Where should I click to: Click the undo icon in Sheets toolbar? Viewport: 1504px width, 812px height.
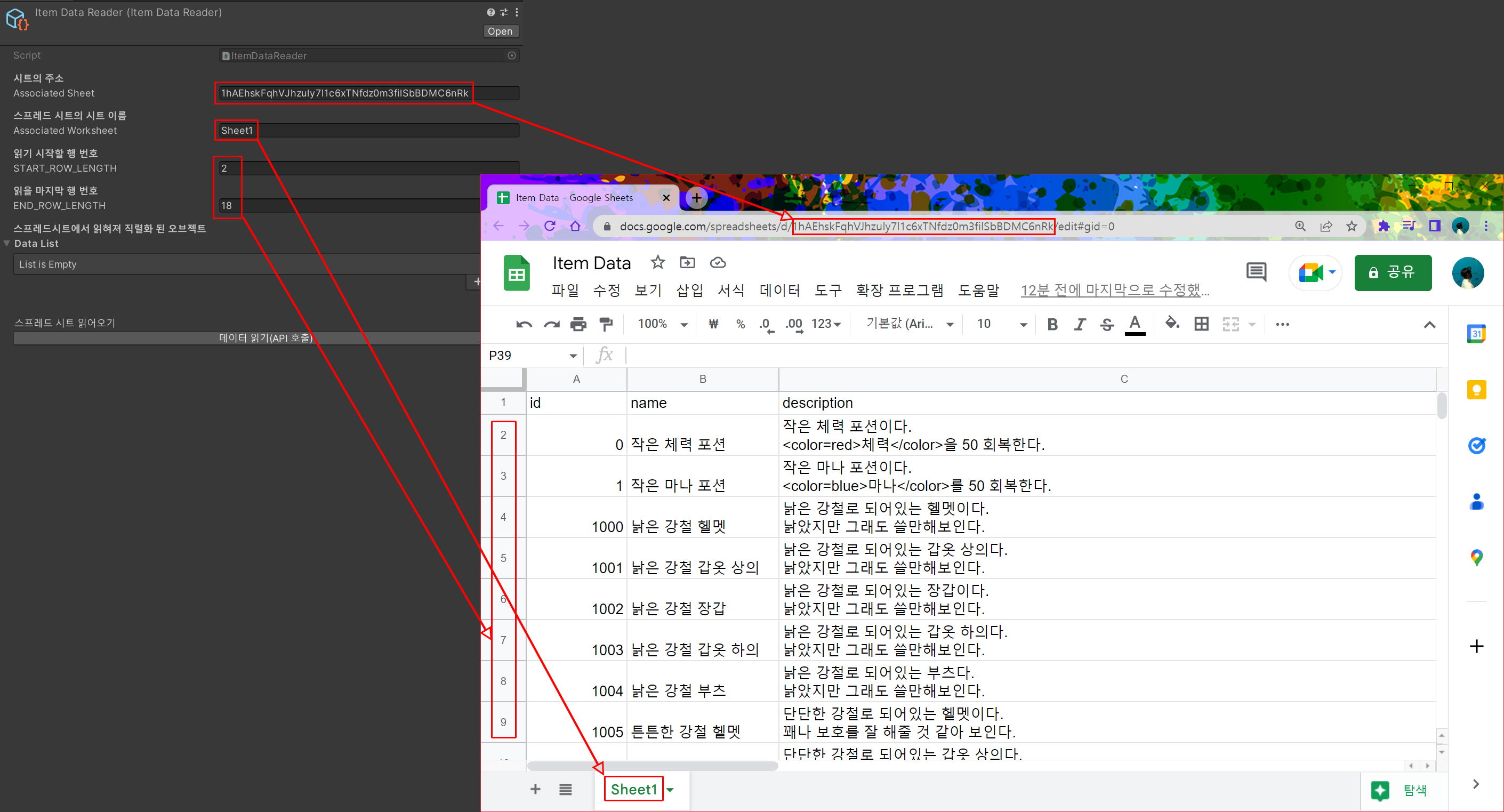tap(524, 324)
